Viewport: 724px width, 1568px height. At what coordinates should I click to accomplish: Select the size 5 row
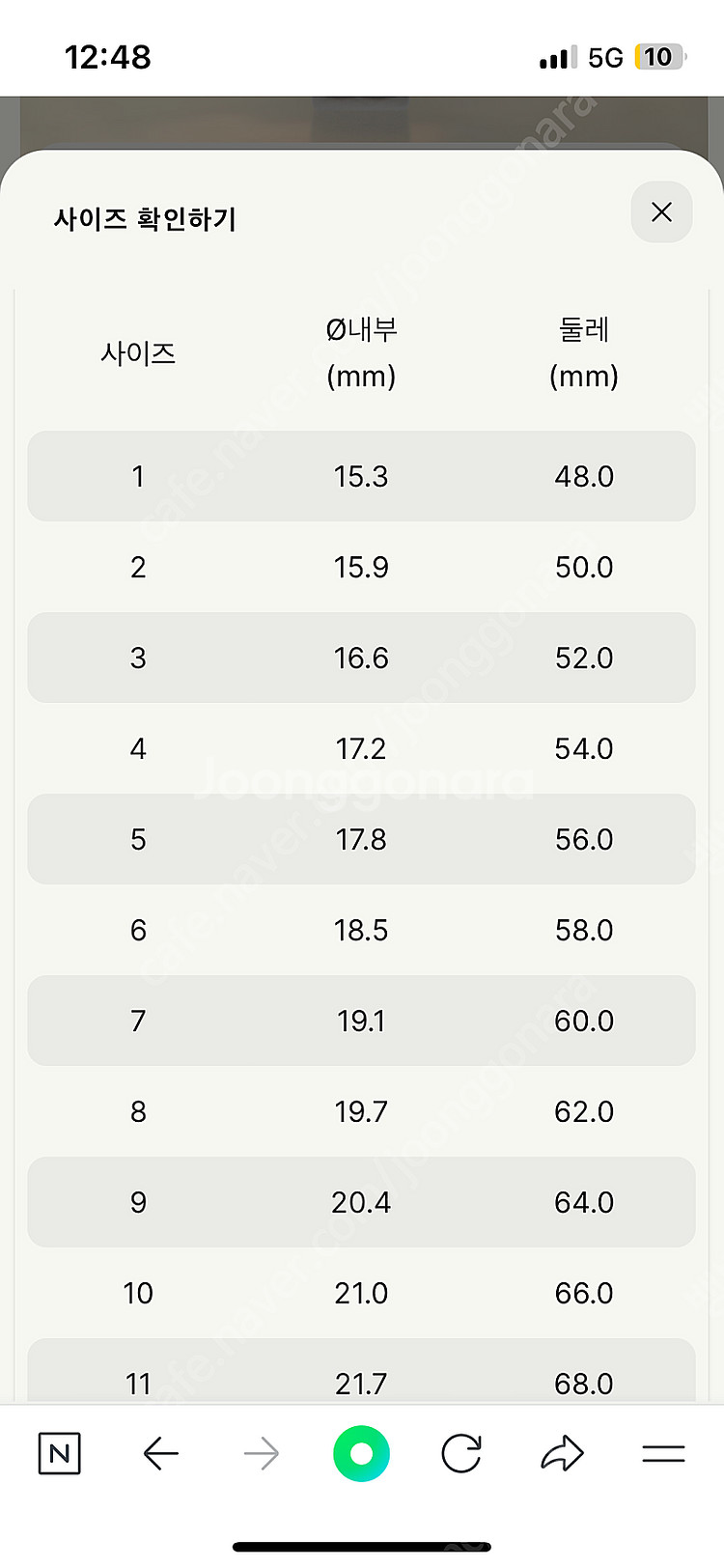(361, 839)
